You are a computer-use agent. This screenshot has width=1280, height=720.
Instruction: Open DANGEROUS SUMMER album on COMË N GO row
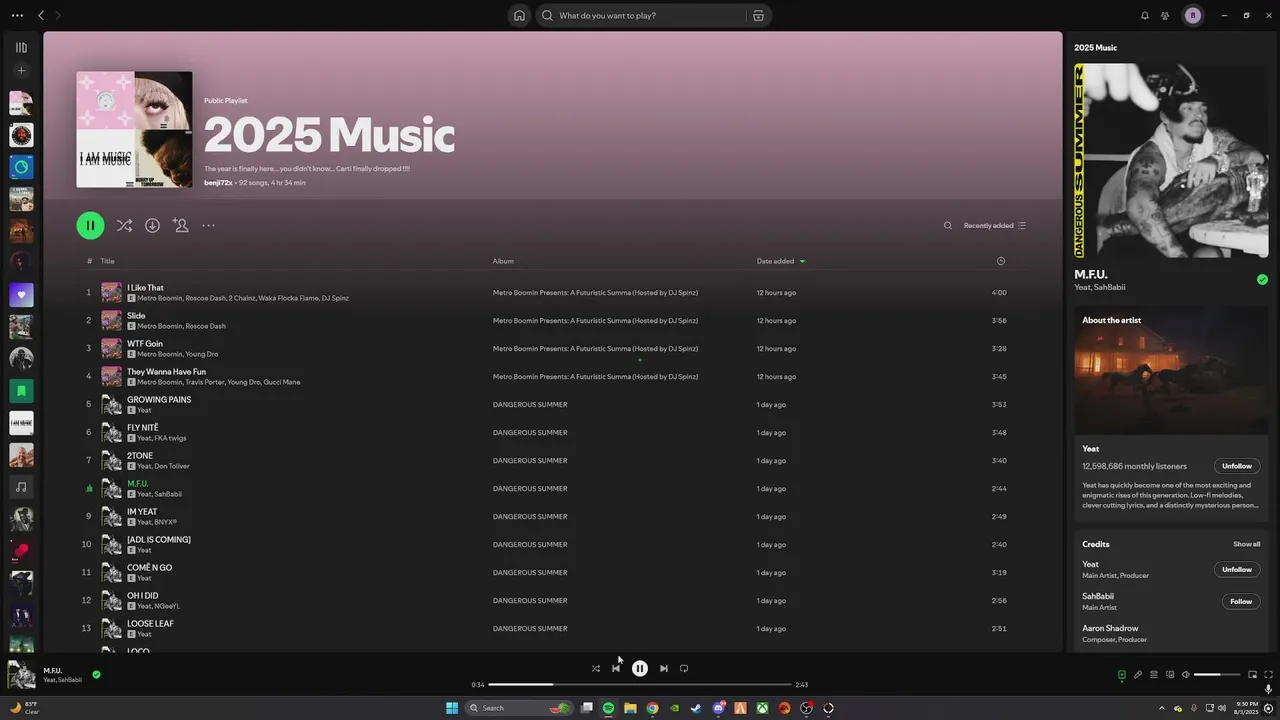point(530,572)
